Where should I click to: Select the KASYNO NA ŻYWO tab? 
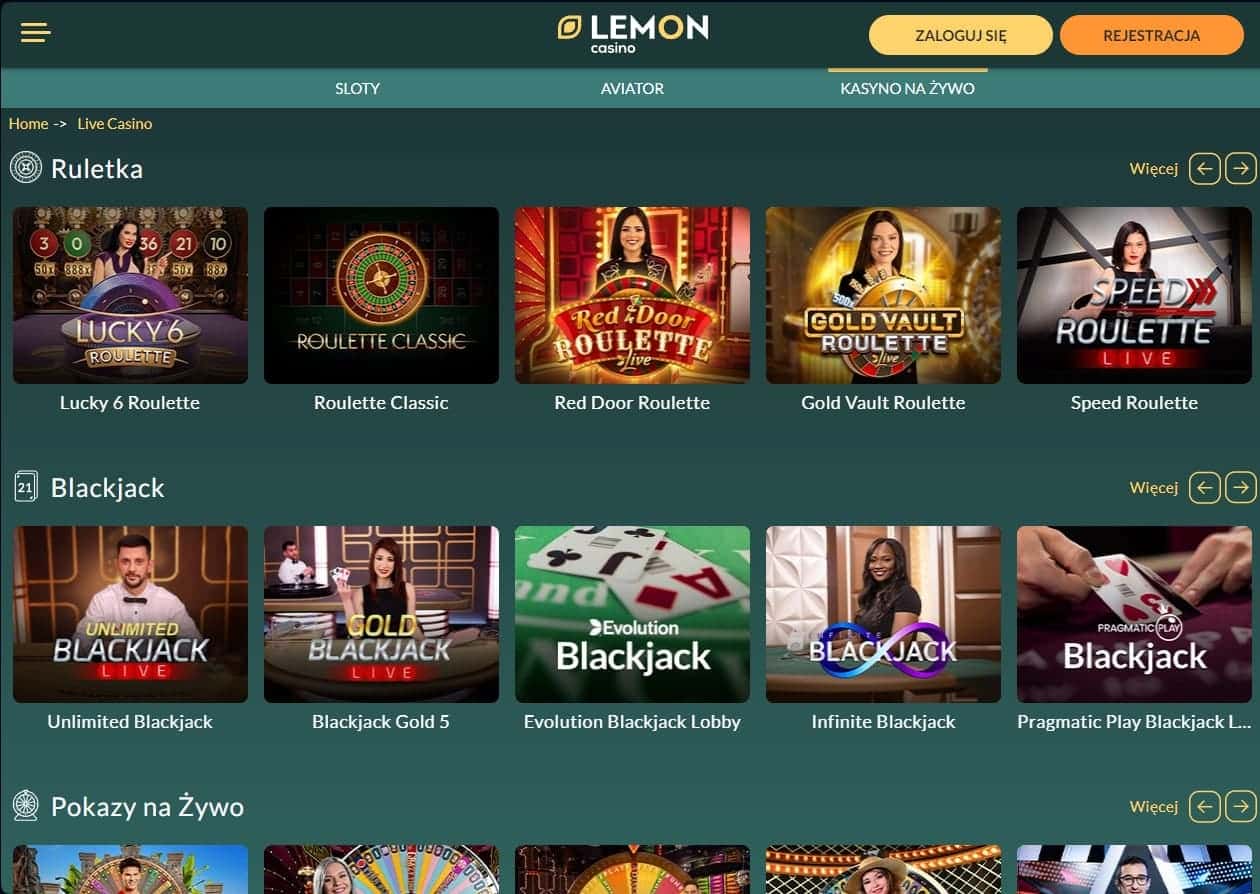tap(907, 88)
